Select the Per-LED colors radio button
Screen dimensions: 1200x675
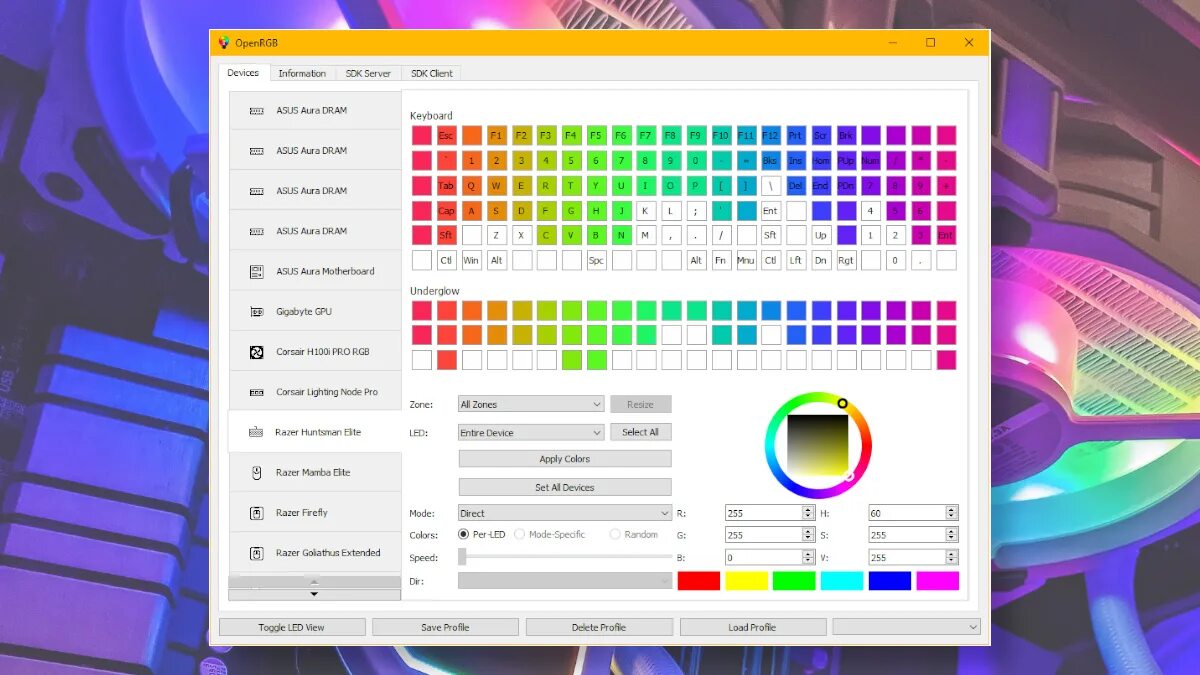[463, 534]
